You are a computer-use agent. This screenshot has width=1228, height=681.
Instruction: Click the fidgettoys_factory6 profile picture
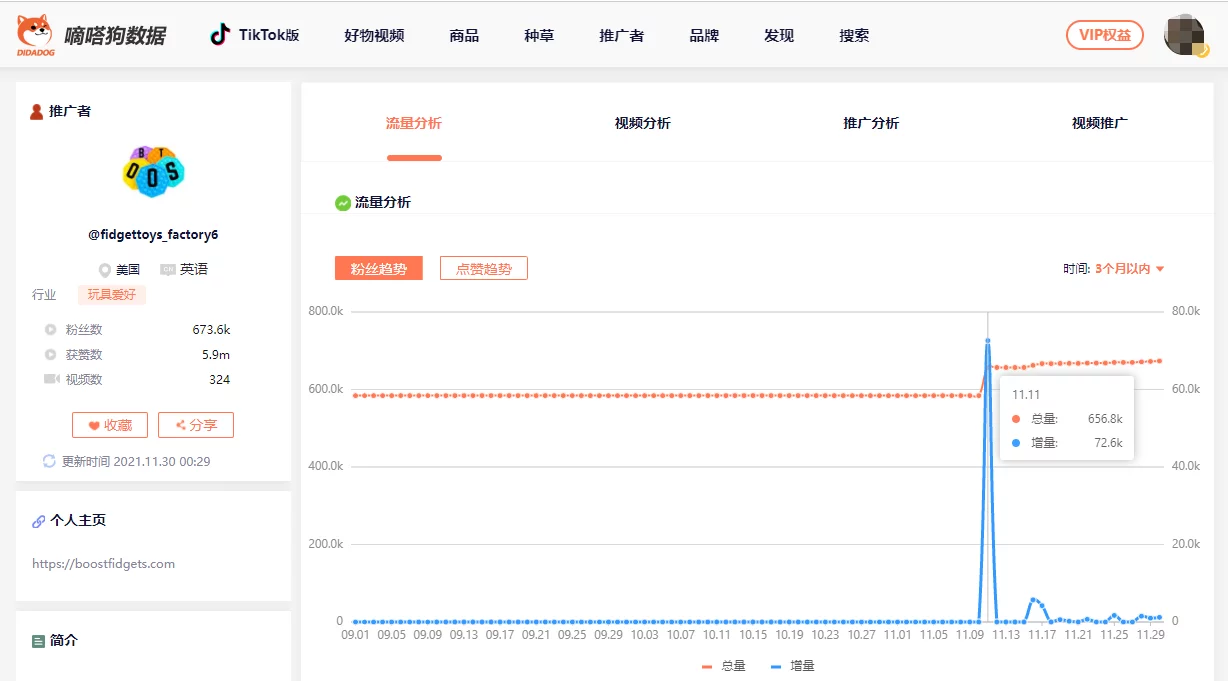pyautogui.click(x=153, y=171)
